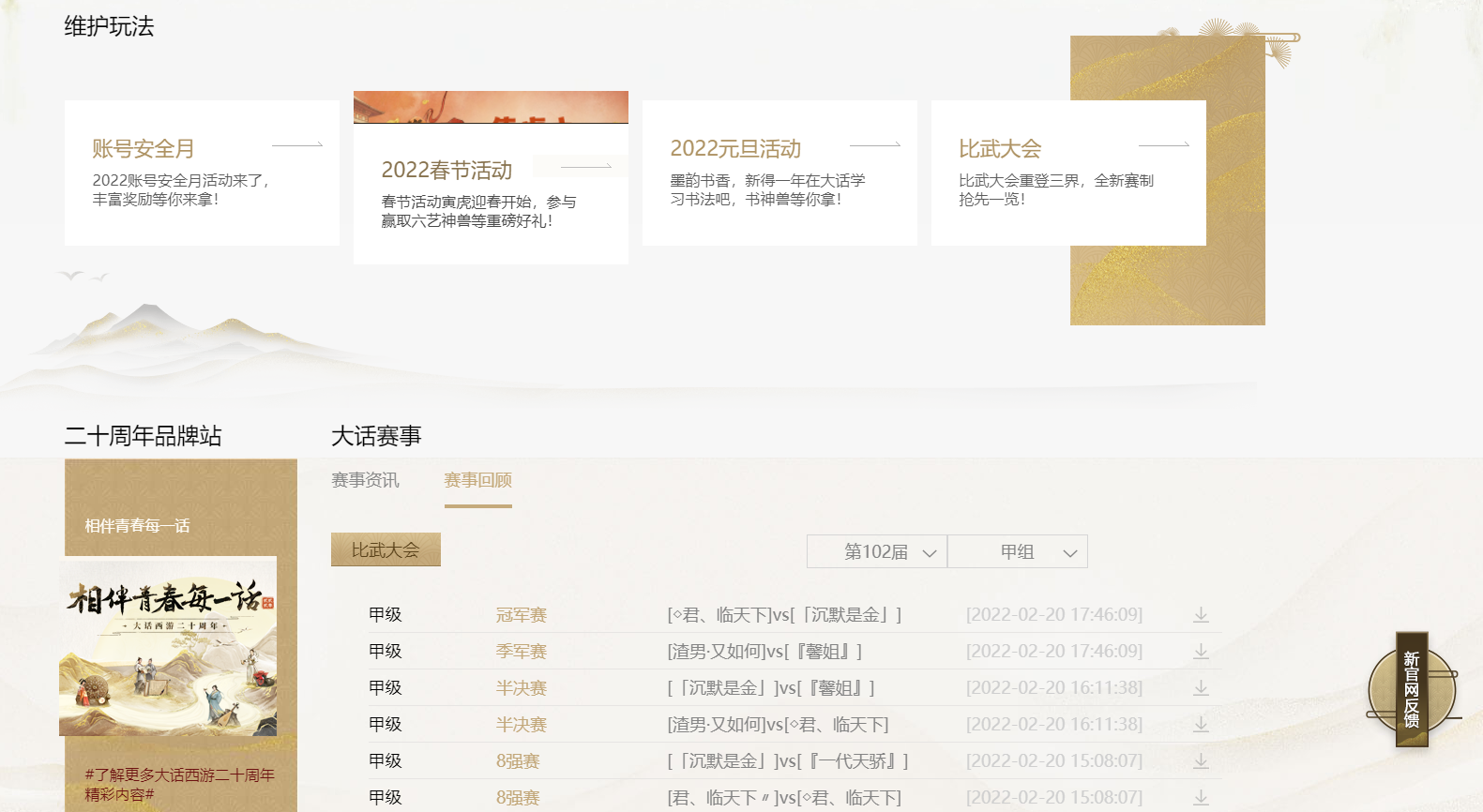This screenshot has height=812, width=1483.
Task: Download the 冠军赛 match replay
Action: pos(1201,615)
